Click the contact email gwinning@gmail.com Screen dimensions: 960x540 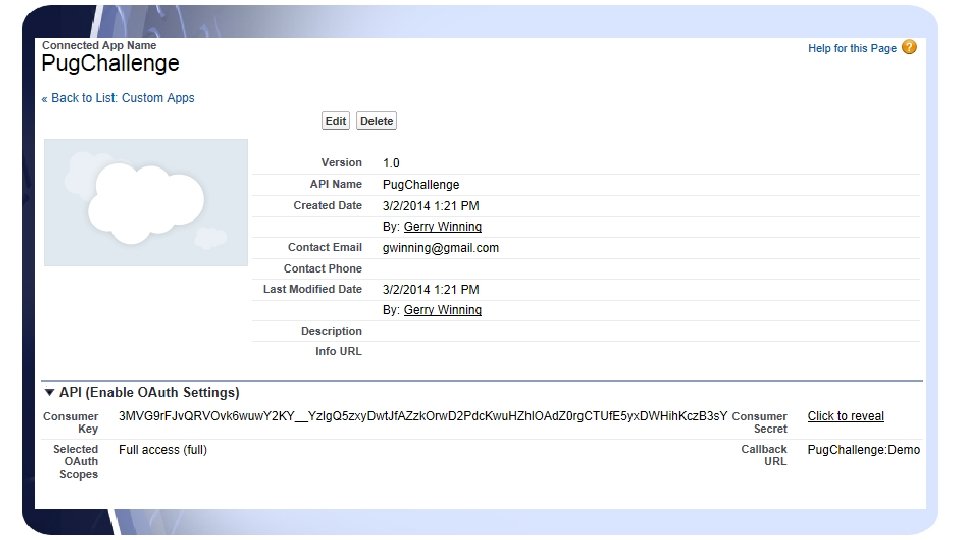pyautogui.click(x=441, y=248)
